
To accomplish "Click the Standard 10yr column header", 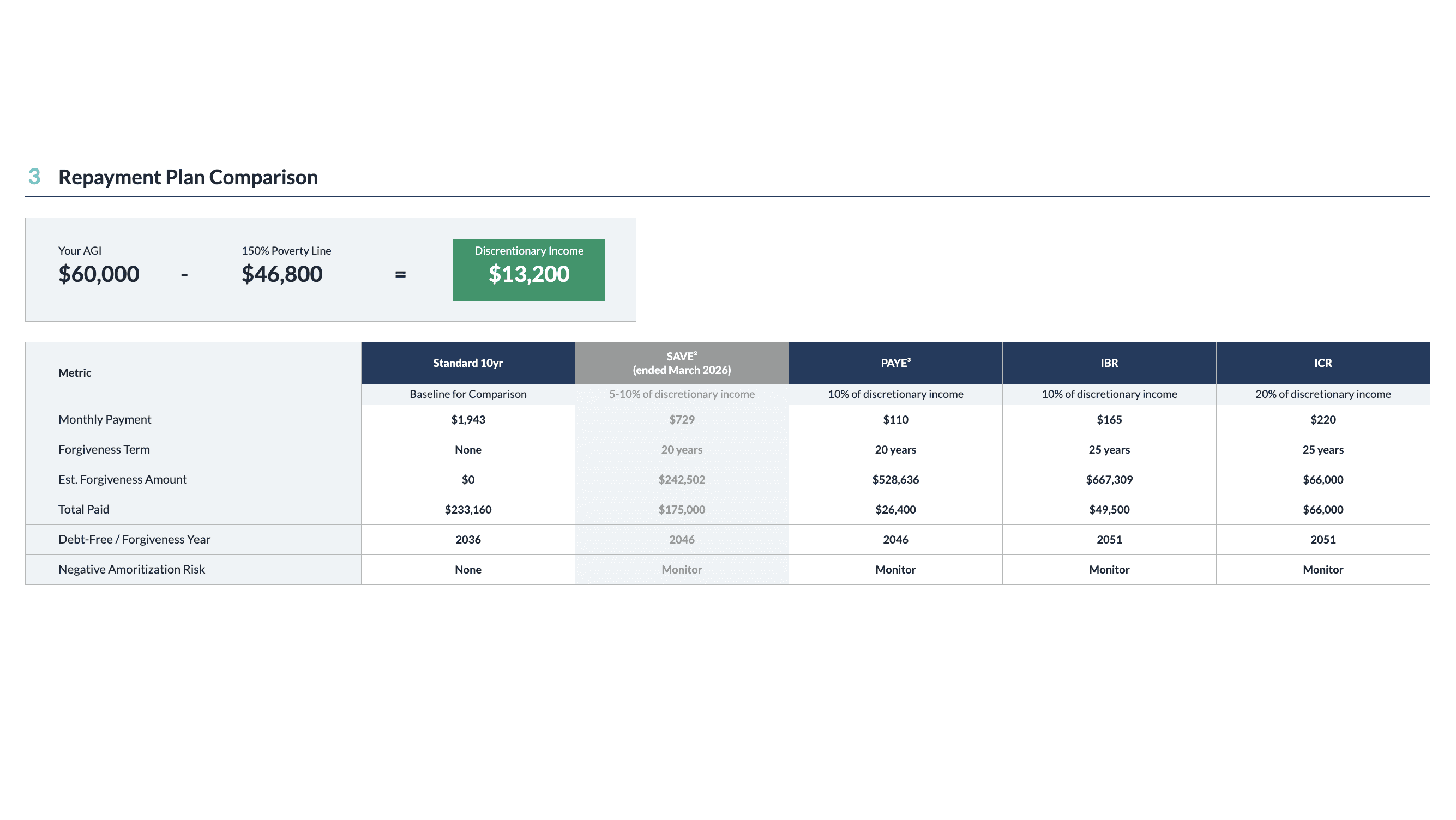I will coord(468,363).
